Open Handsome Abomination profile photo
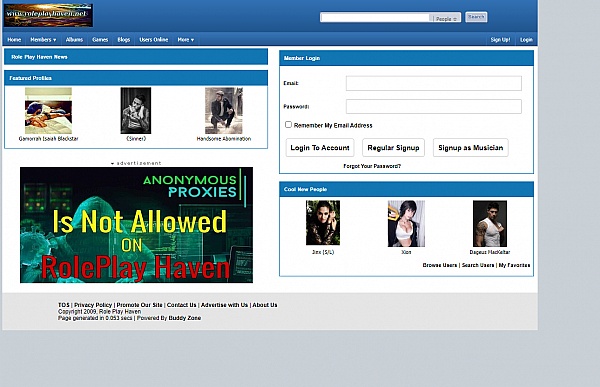The image size is (600, 387). (x=224, y=111)
